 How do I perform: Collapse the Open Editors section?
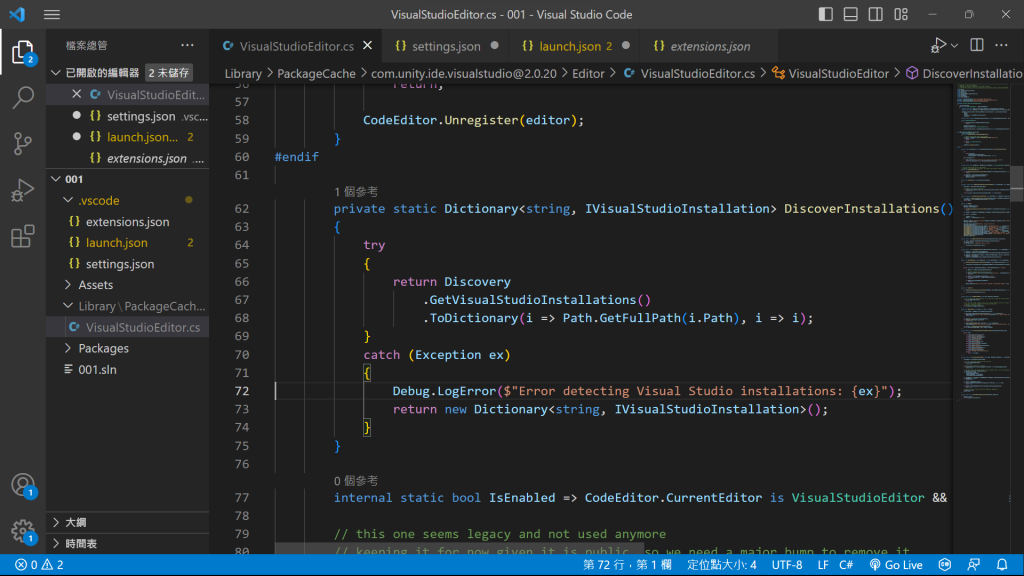[56, 72]
